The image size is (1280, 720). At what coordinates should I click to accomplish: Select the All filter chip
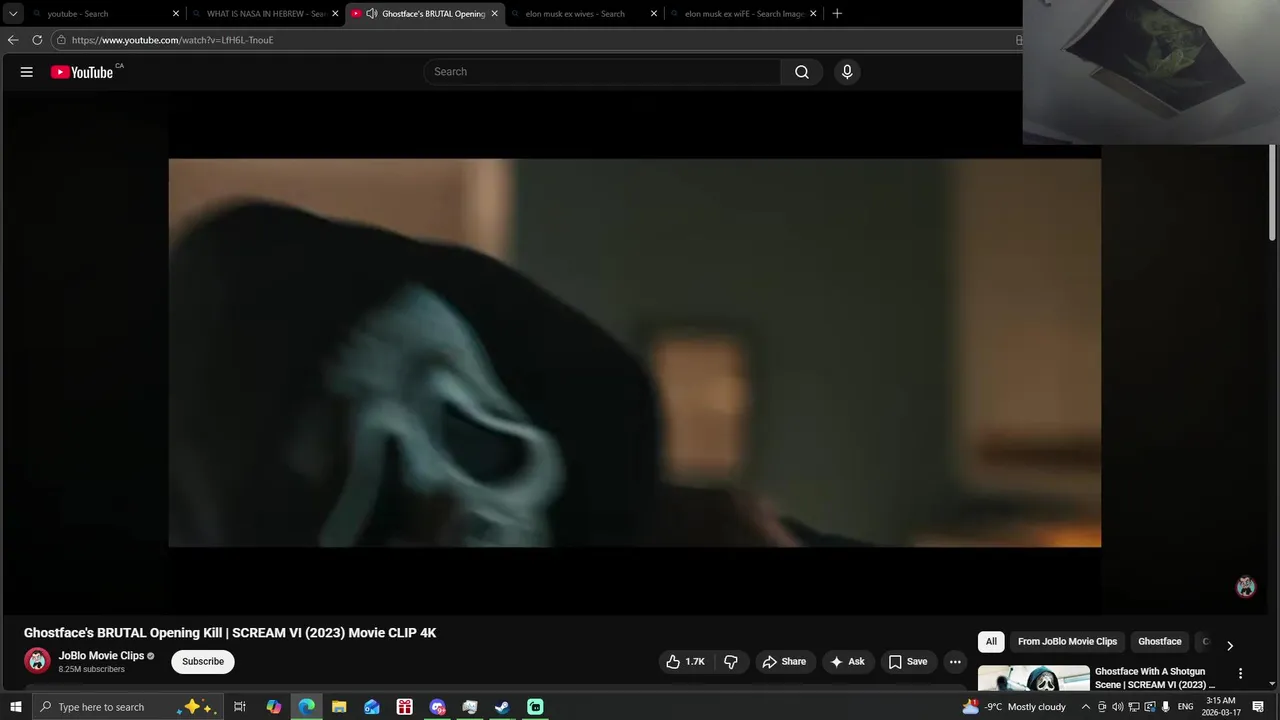tap(991, 642)
